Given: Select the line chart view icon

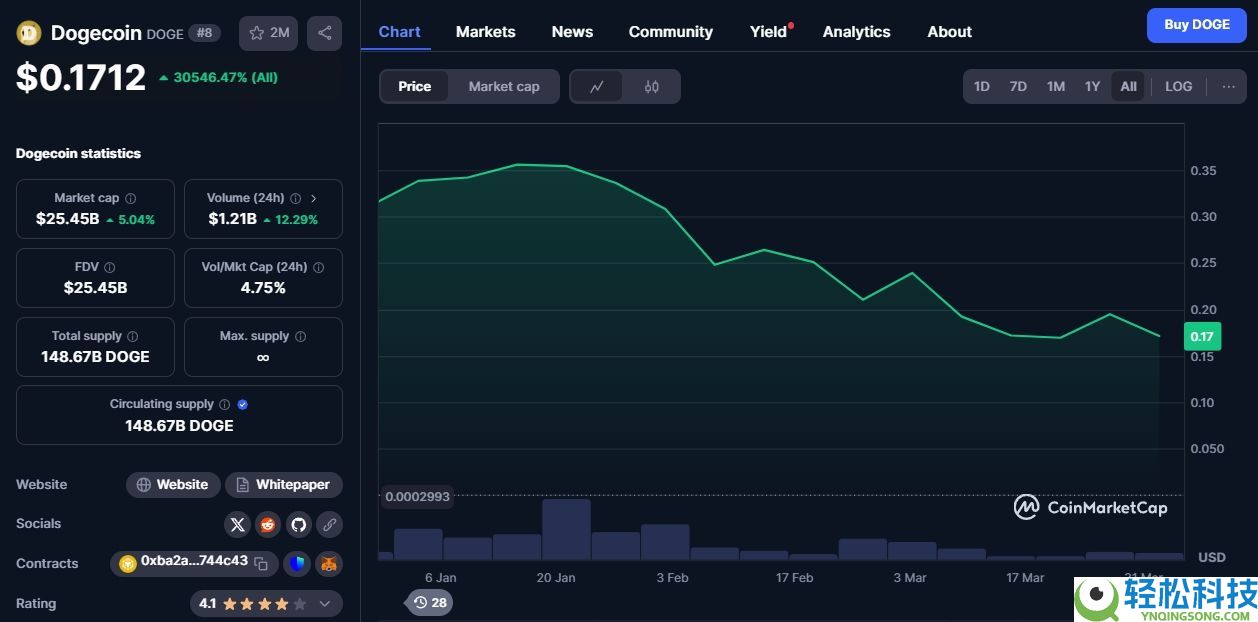Looking at the screenshot, I should 597,87.
